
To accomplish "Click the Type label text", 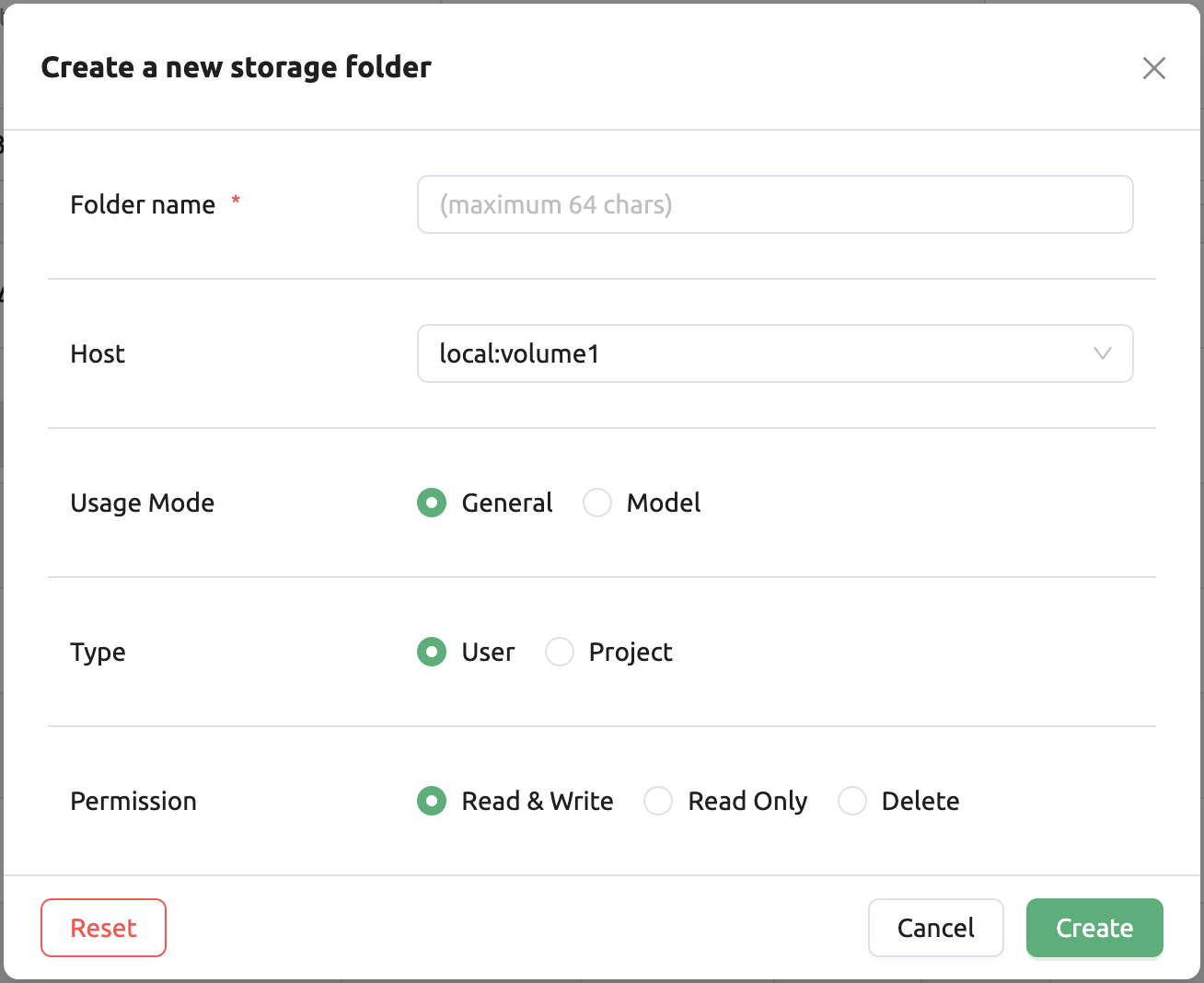I will tap(98, 653).
